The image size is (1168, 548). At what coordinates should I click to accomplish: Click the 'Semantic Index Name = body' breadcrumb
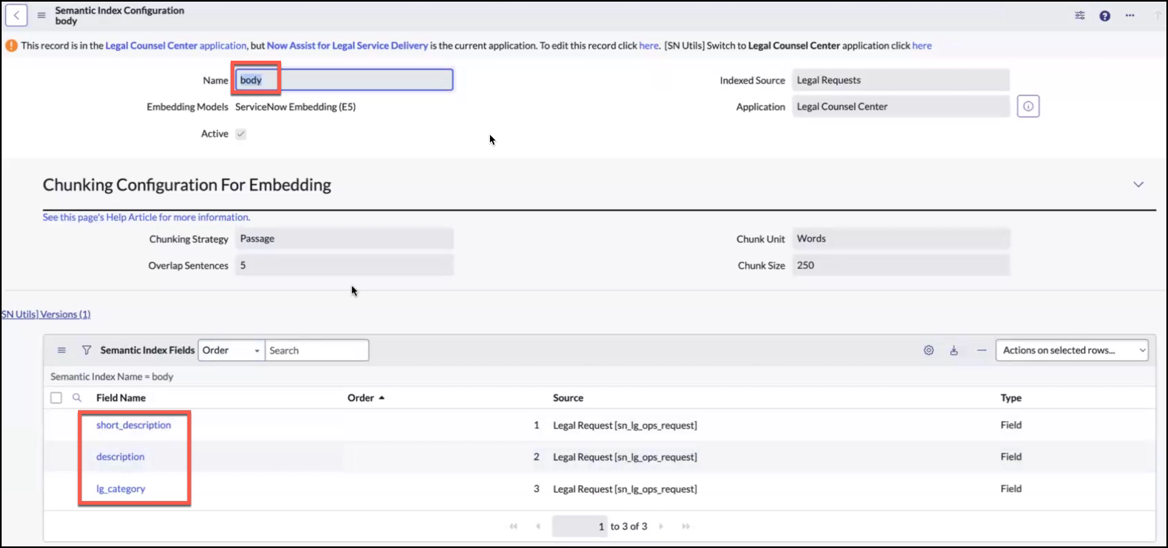pyautogui.click(x=112, y=377)
